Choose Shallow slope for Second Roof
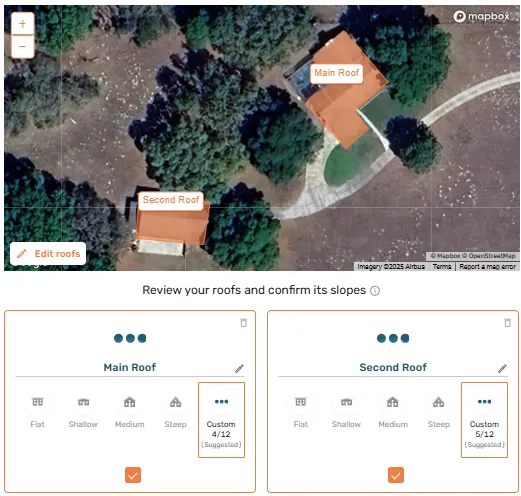This screenshot has width=521, height=496. click(x=346, y=411)
